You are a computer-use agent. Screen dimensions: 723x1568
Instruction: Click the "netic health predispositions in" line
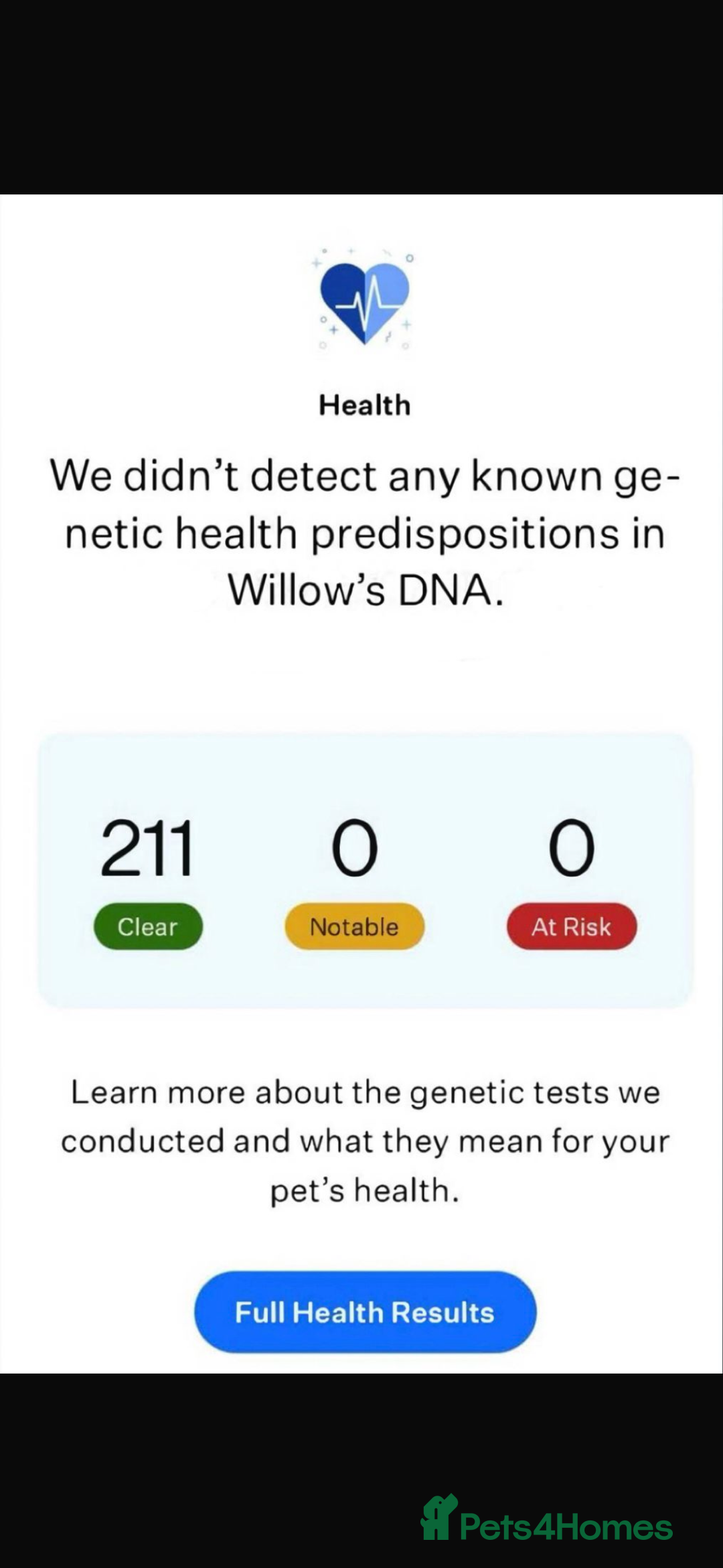coord(365,534)
